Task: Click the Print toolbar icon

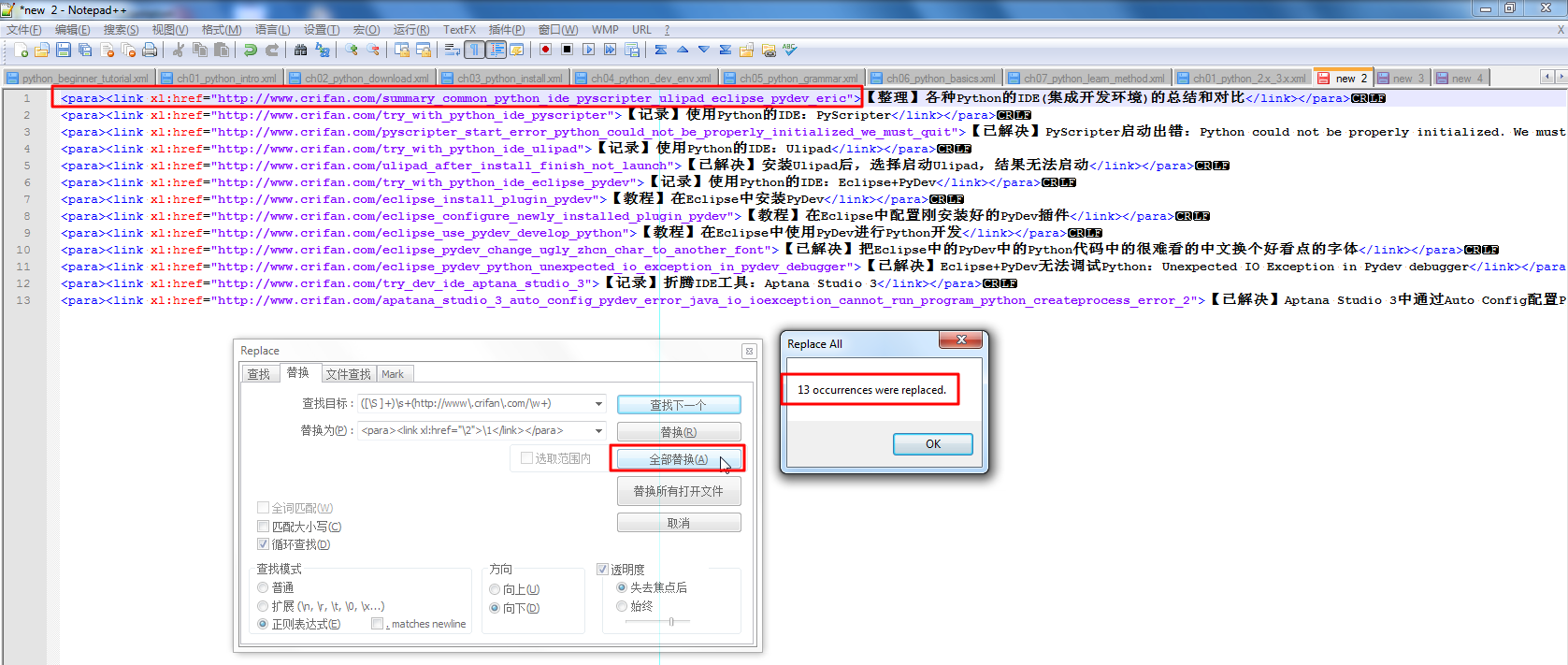Action: (149, 50)
